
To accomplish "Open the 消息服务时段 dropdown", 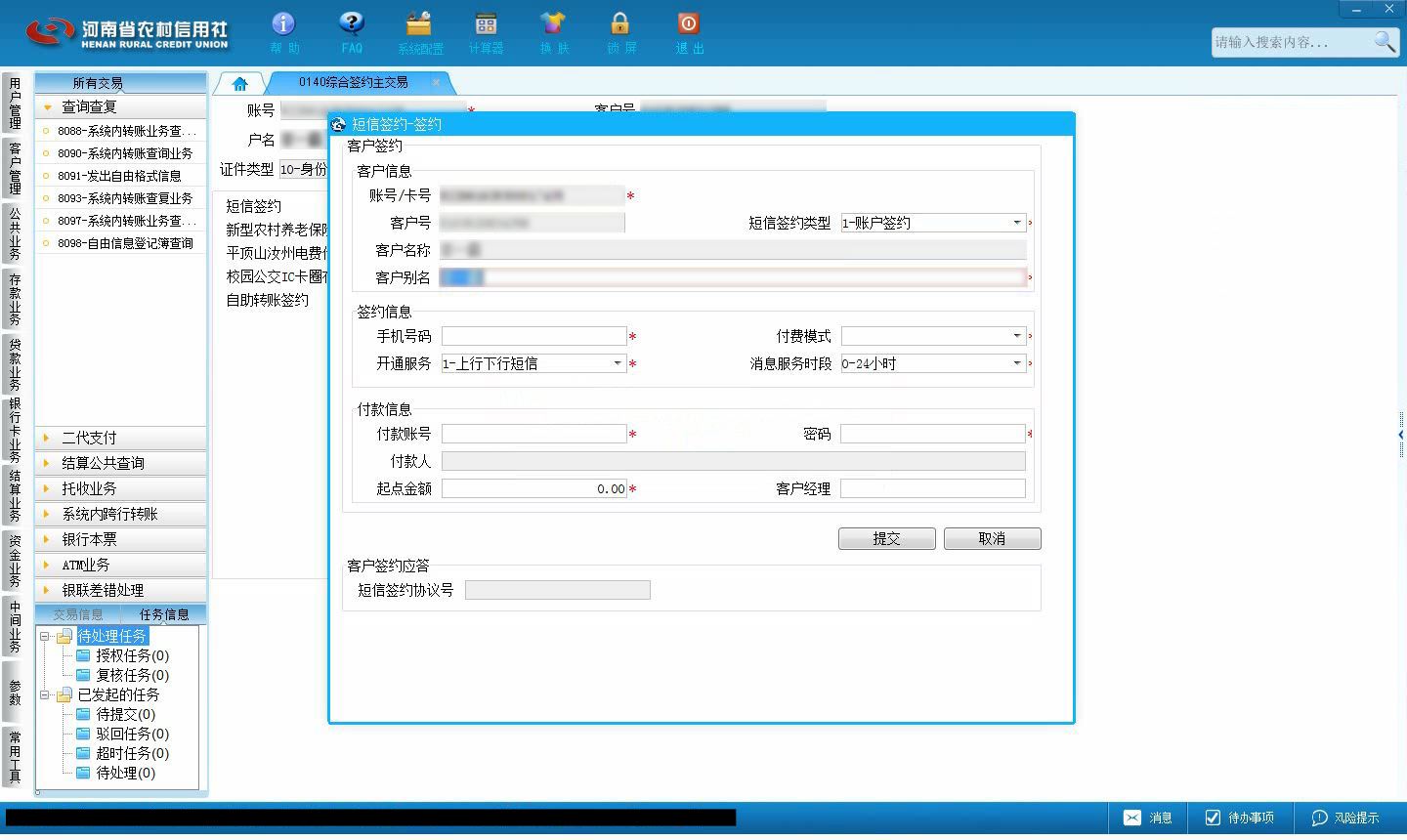I will point(1017,363).
